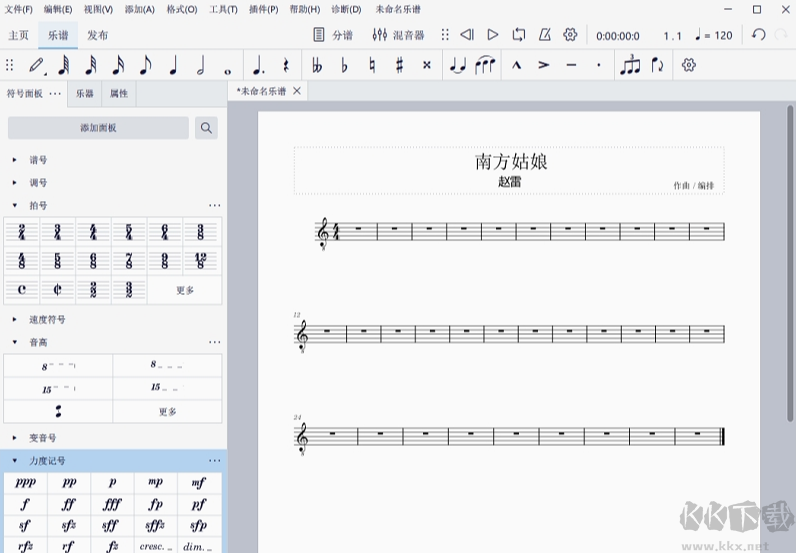Choose the 16th note duration

118,65
